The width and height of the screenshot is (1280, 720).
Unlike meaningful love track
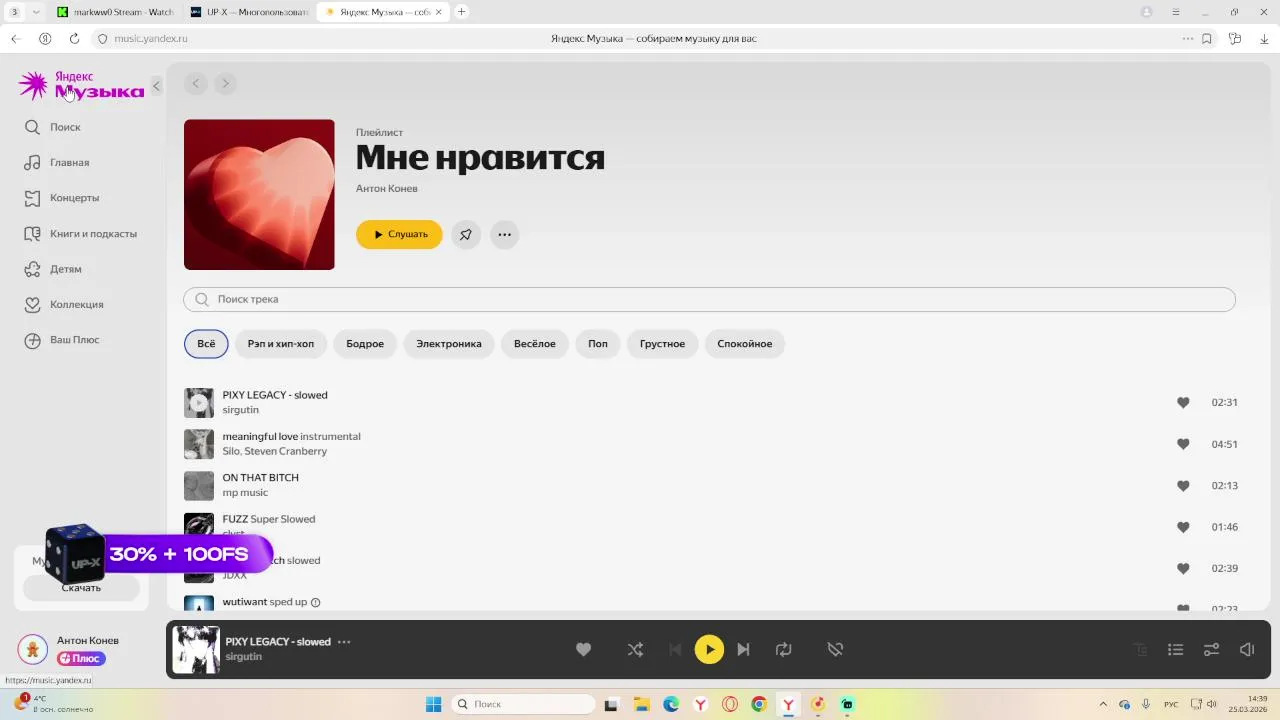[1183, 444]
